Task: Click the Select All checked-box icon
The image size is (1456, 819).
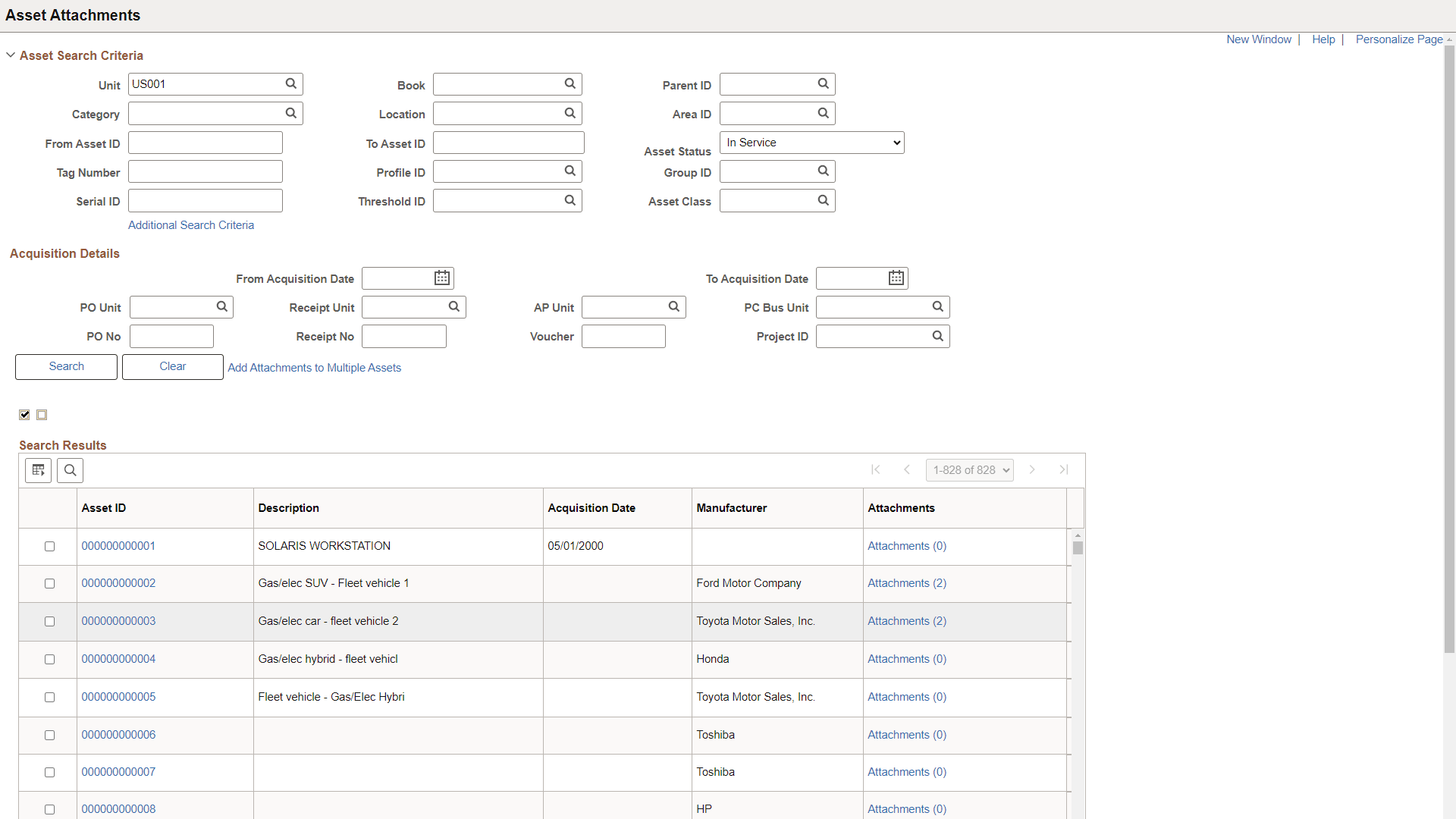Action: click(25, 415)
